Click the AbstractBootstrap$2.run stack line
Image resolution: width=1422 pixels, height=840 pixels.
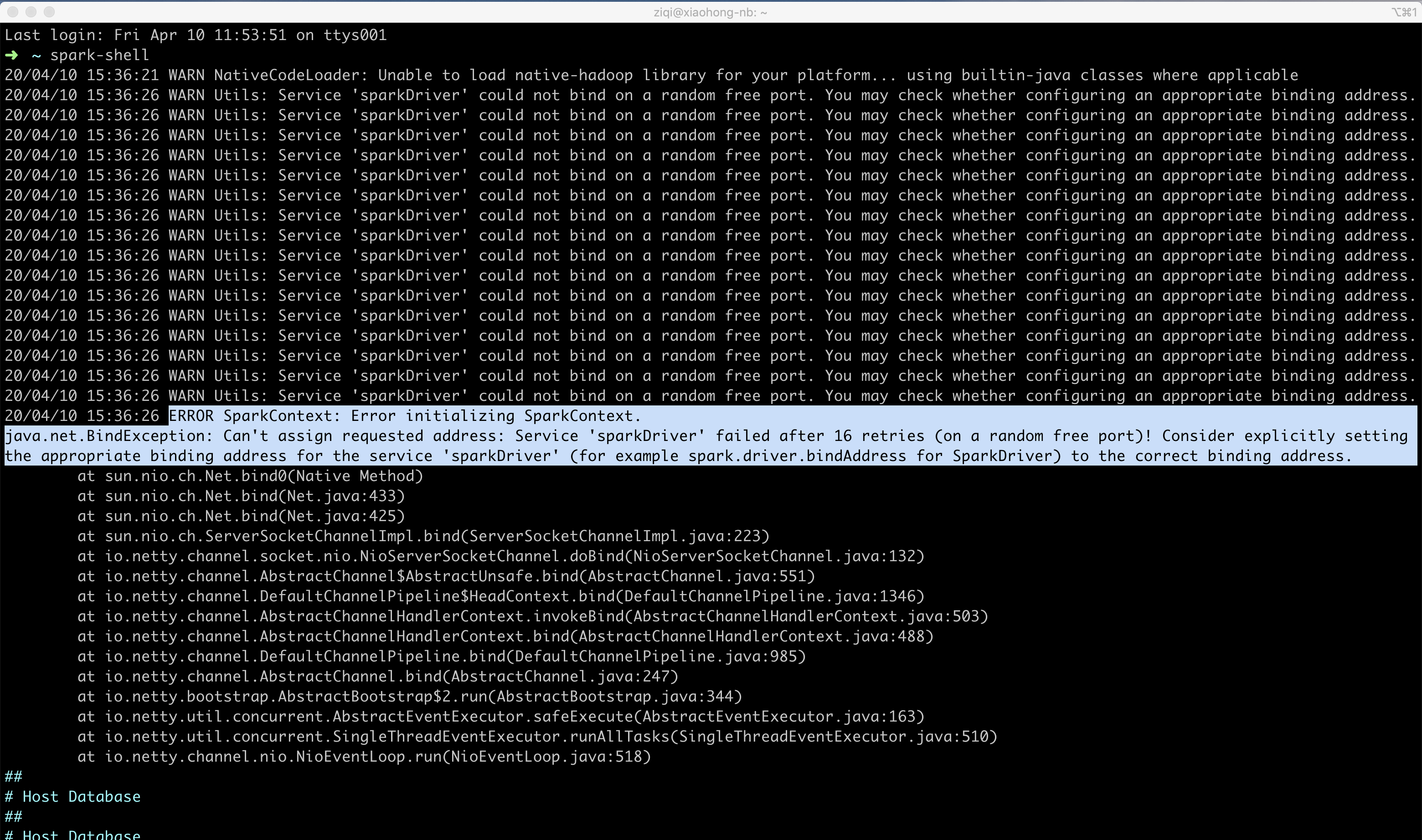[409, 697]
